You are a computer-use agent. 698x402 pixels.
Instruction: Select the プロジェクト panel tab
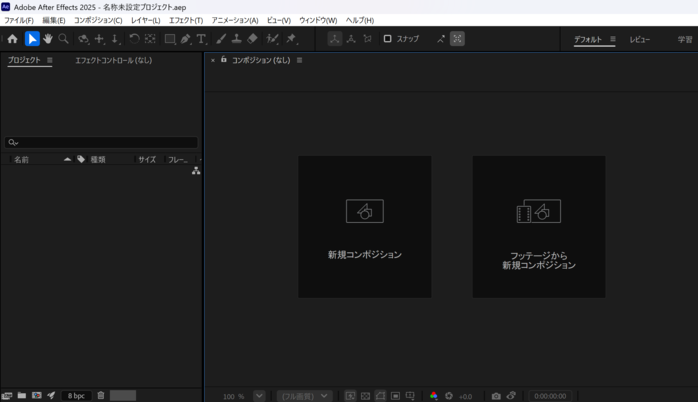pos(24,60)
